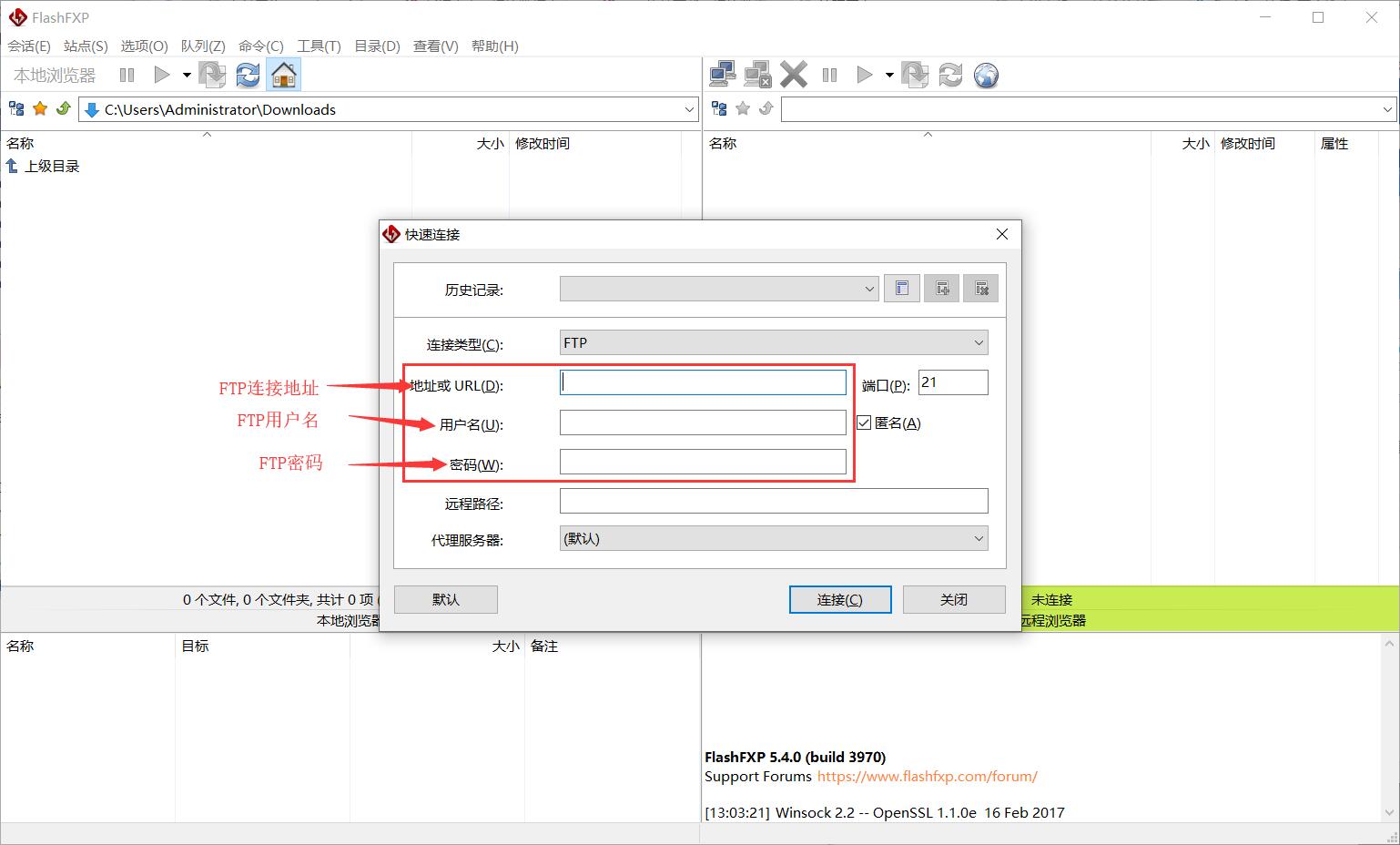Click the local pane transfer queue icon
The width and height of the screenshot is (1400, 845).
tap(212, 75)
